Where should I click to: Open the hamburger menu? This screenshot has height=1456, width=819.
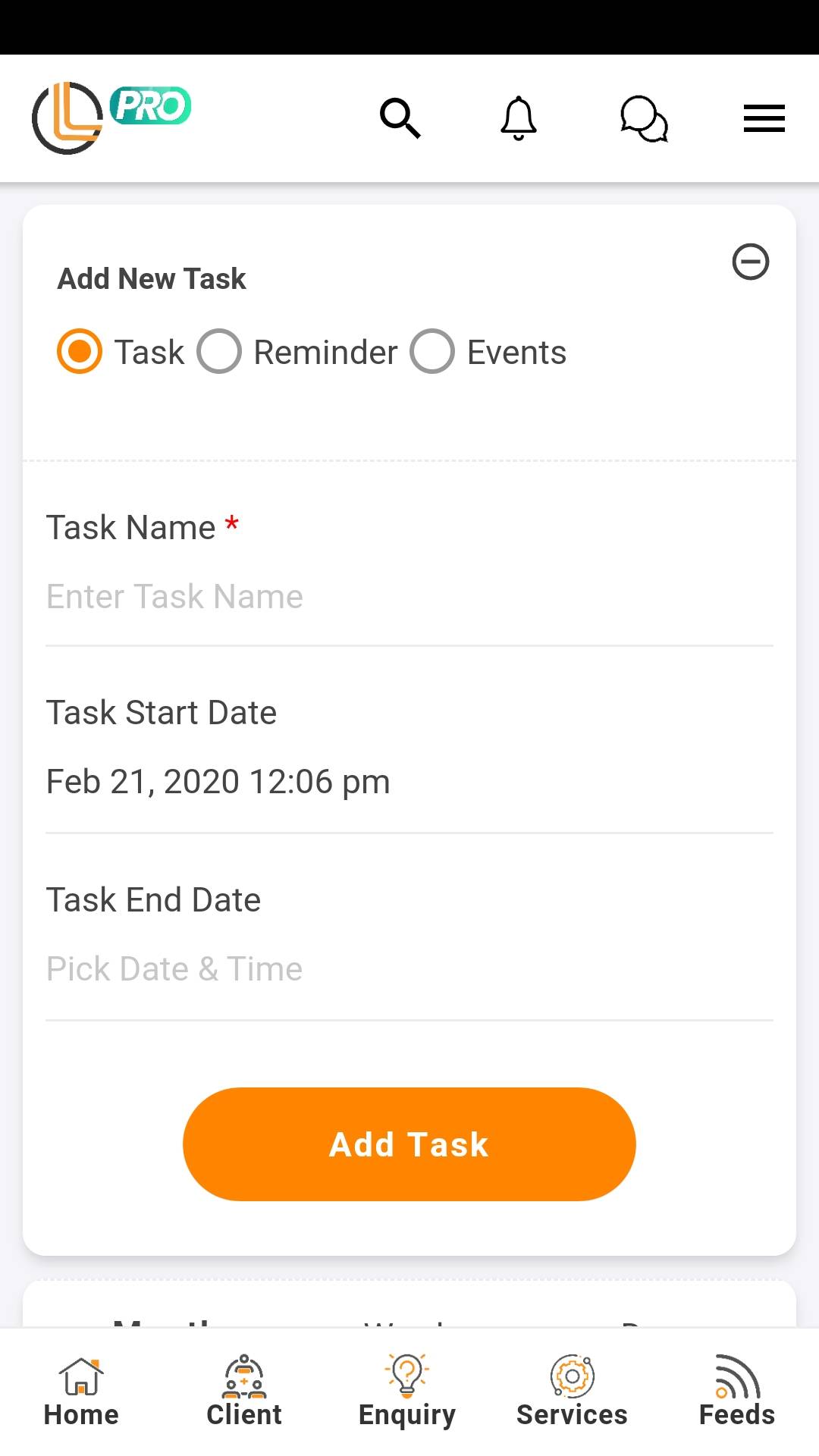(x=764, y=118)
